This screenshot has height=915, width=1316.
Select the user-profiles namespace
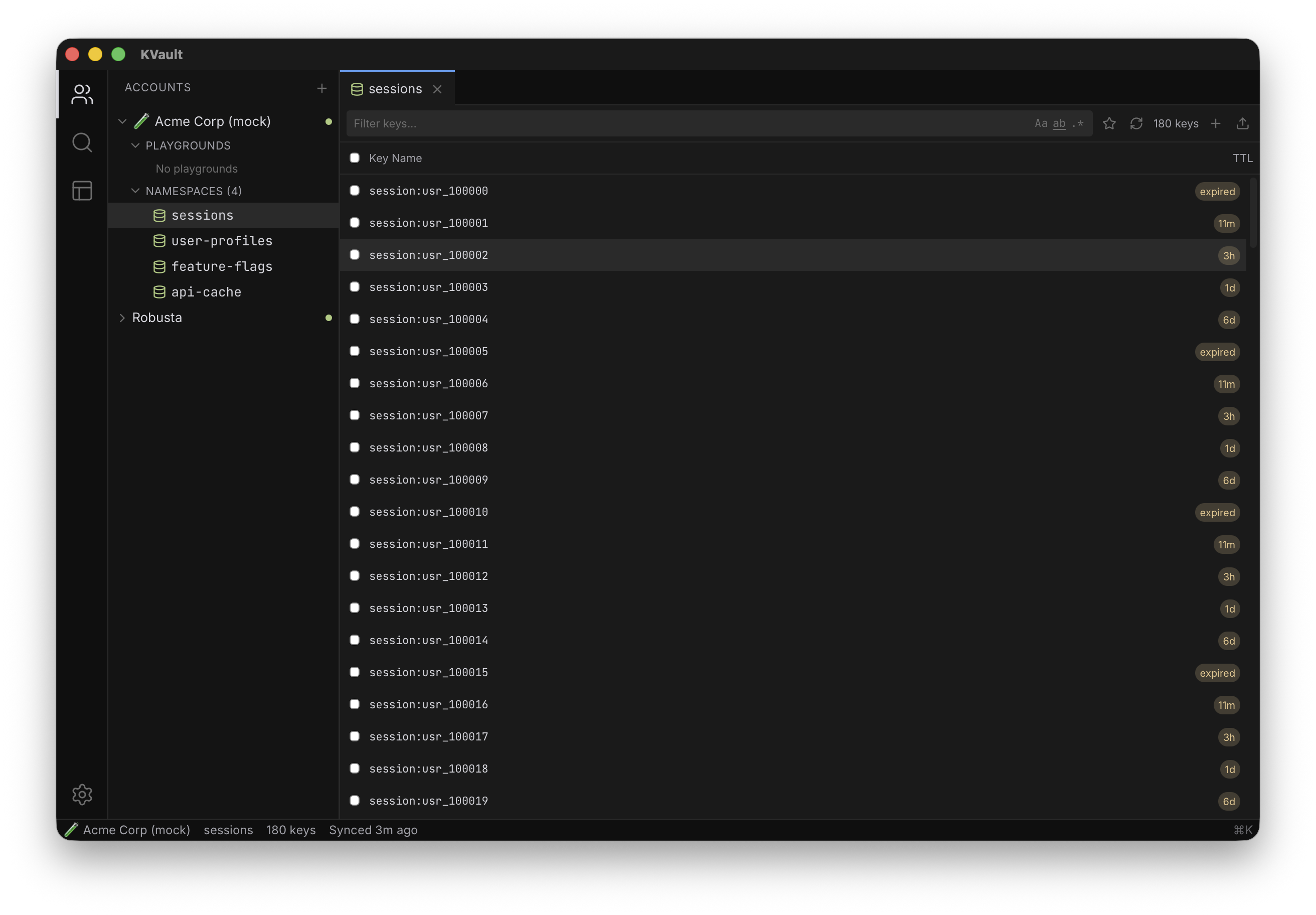(222, 241)
